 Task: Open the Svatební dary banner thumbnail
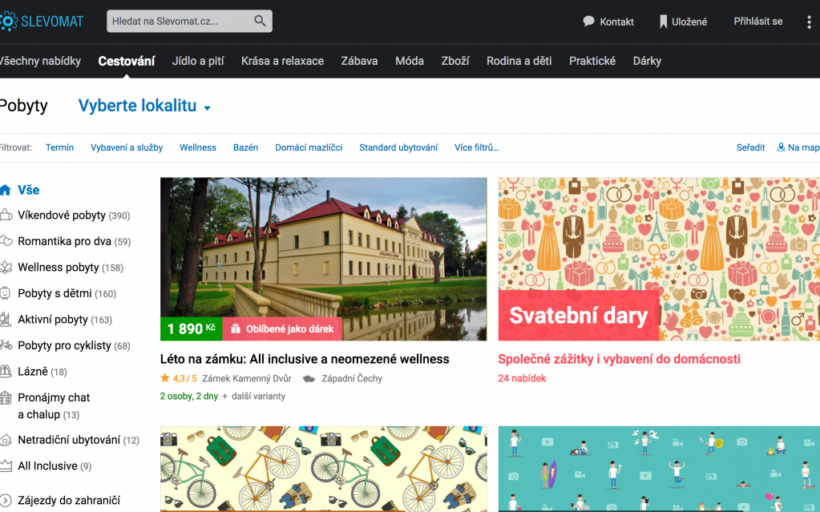659,259
